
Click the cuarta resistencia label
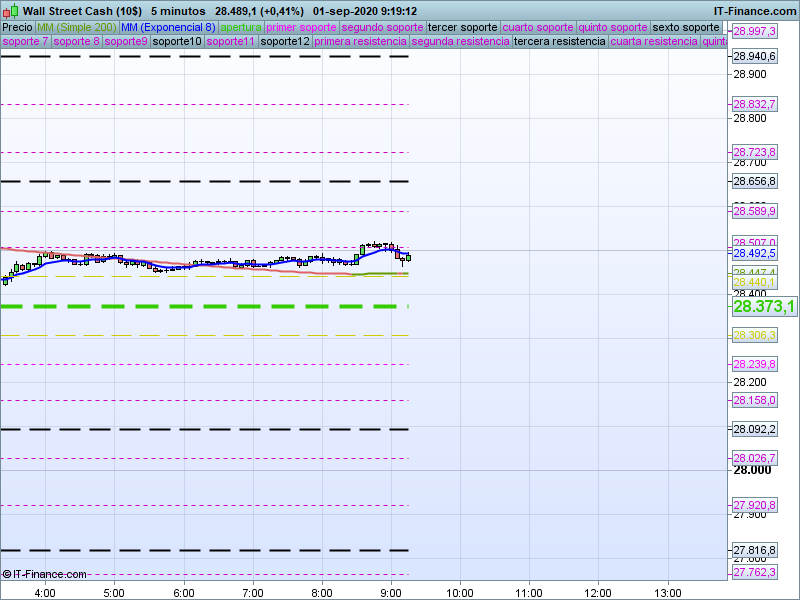tap(654, 42)
